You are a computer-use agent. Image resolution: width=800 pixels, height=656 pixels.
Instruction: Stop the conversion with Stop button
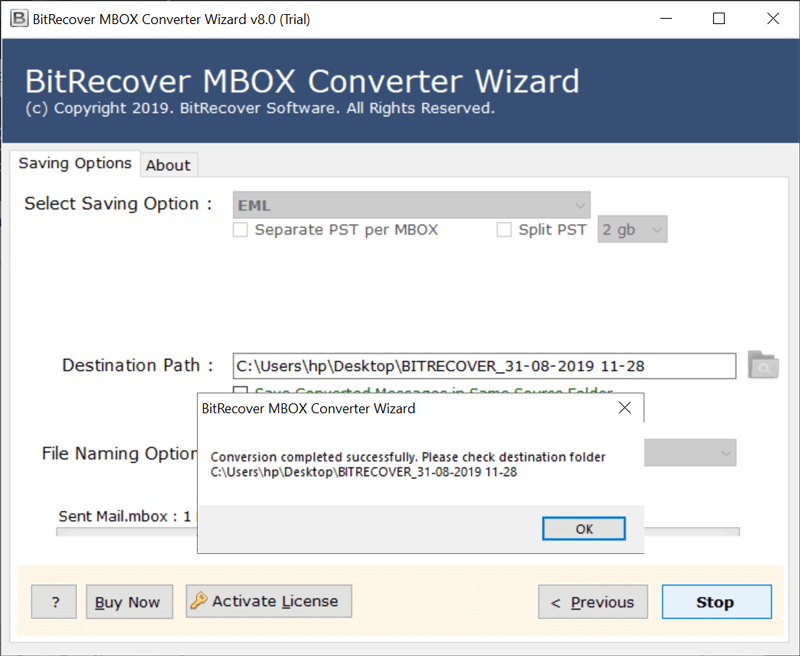point(716,602)
